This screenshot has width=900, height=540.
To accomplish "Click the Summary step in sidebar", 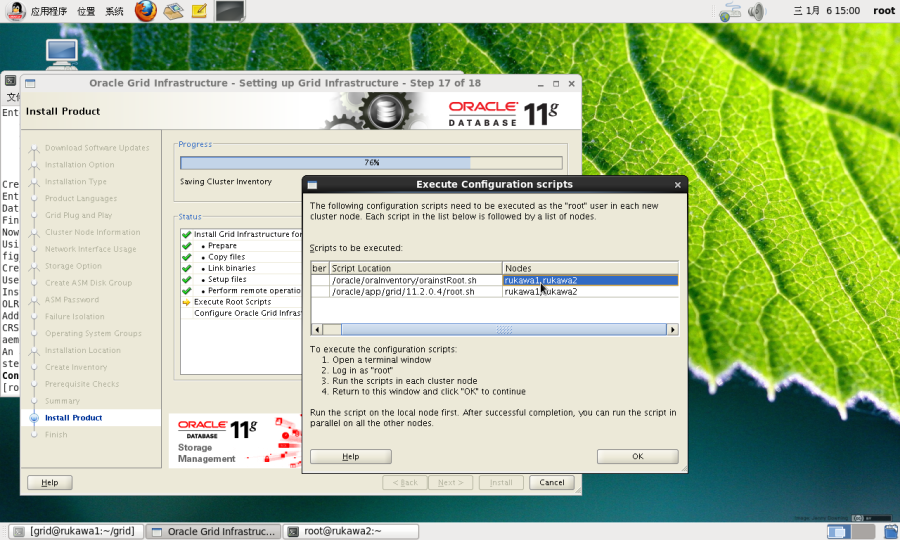I will [x=62, y=401].
